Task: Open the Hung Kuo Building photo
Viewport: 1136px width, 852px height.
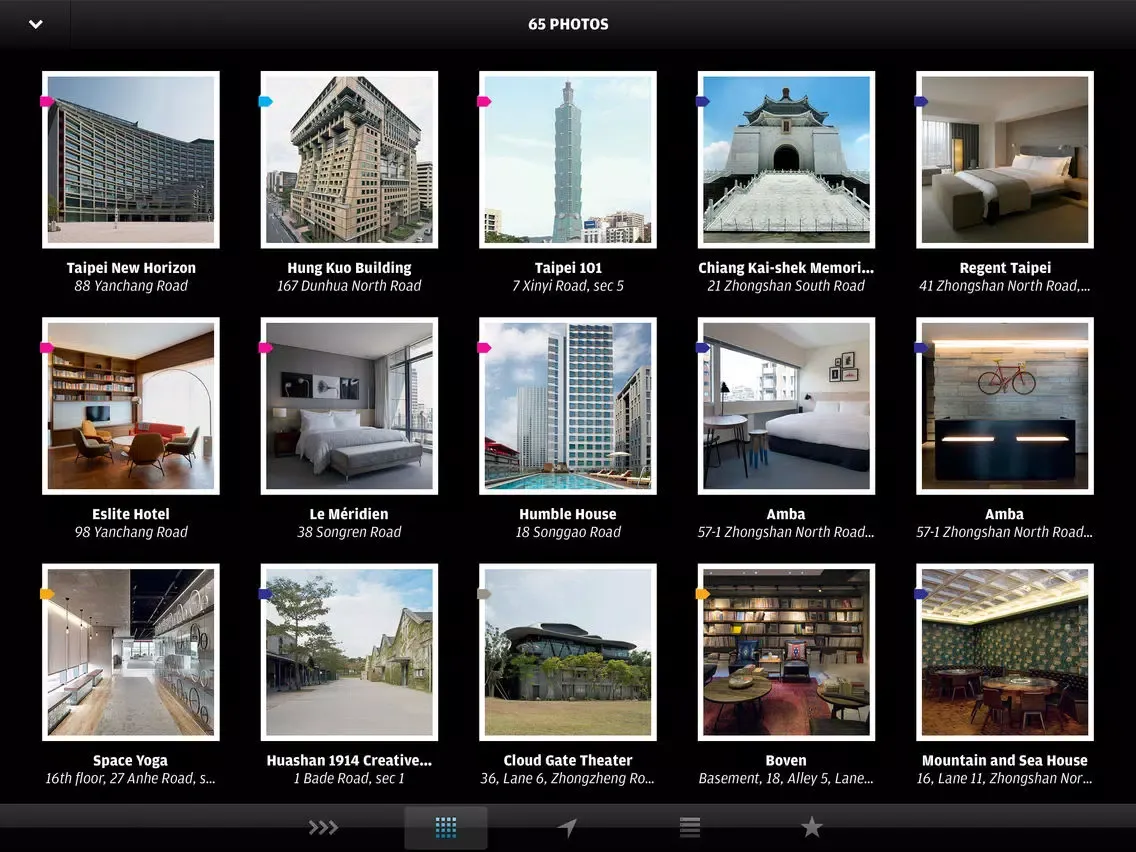Action: pos(349,159)
